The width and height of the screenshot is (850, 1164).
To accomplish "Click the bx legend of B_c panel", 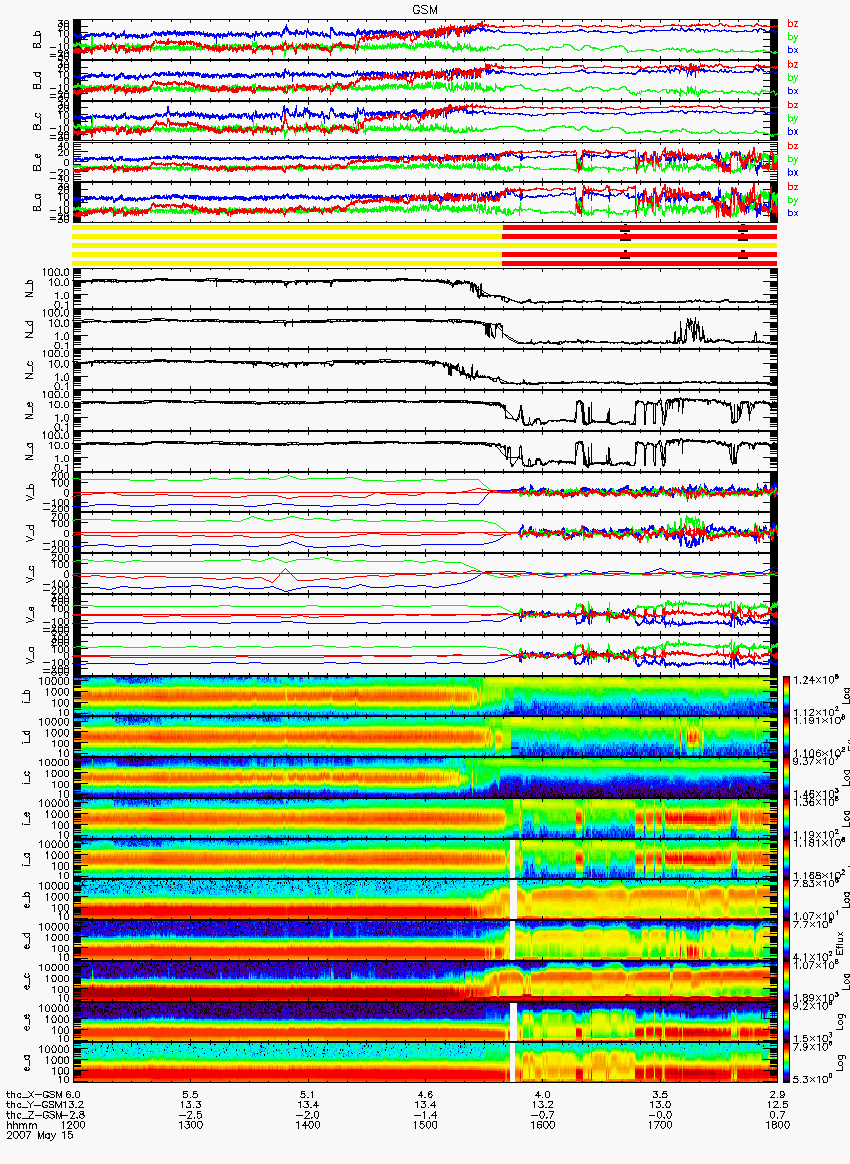I will (x=793, y=131).
